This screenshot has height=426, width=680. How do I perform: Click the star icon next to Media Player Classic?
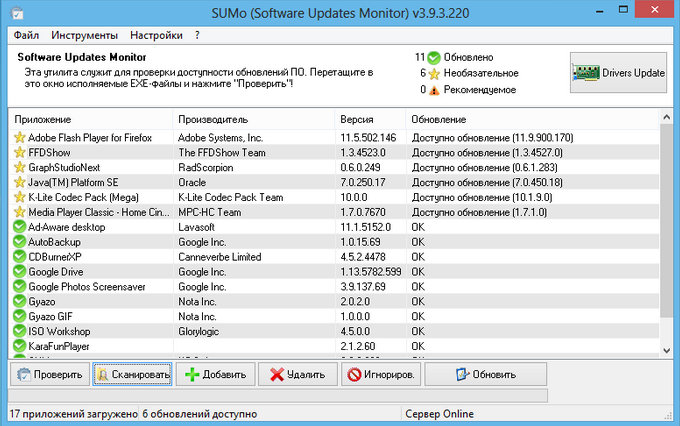coord(20,212)
